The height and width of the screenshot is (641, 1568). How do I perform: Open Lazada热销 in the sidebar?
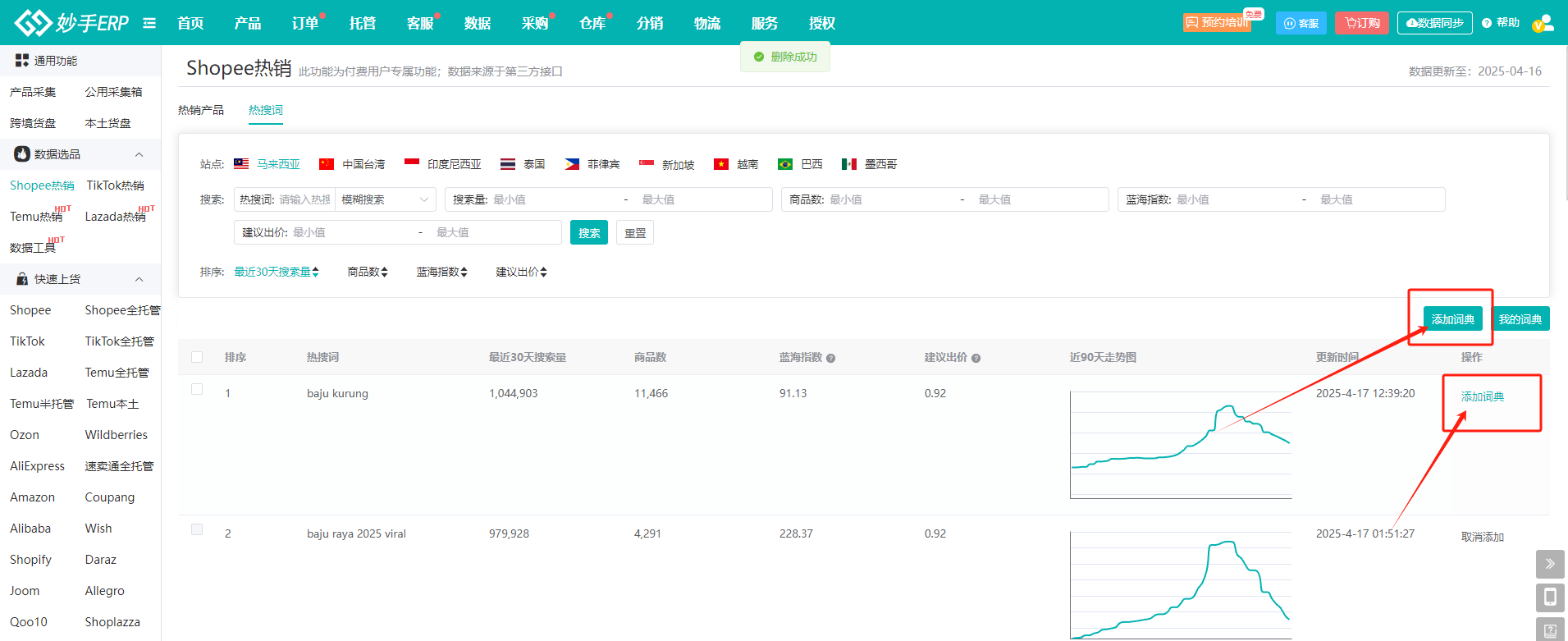(x=116, y=217)
